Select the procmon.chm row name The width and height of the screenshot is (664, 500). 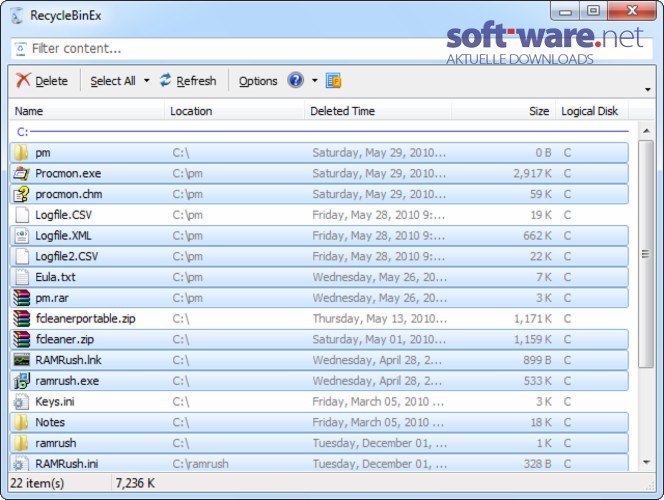point(69,194)
